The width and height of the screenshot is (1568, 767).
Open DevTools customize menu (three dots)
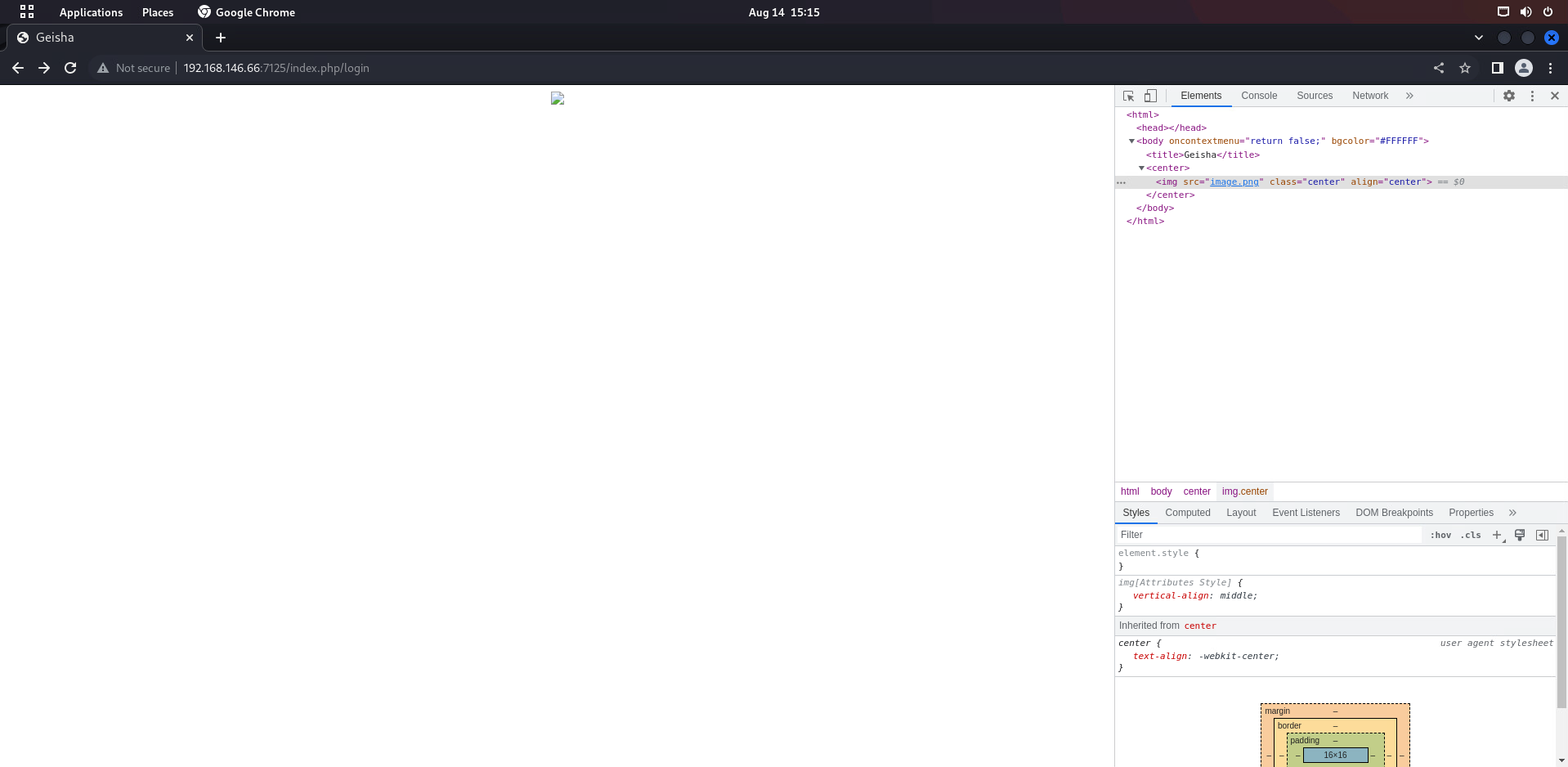pyautogui.click(x=1532, y=96)
